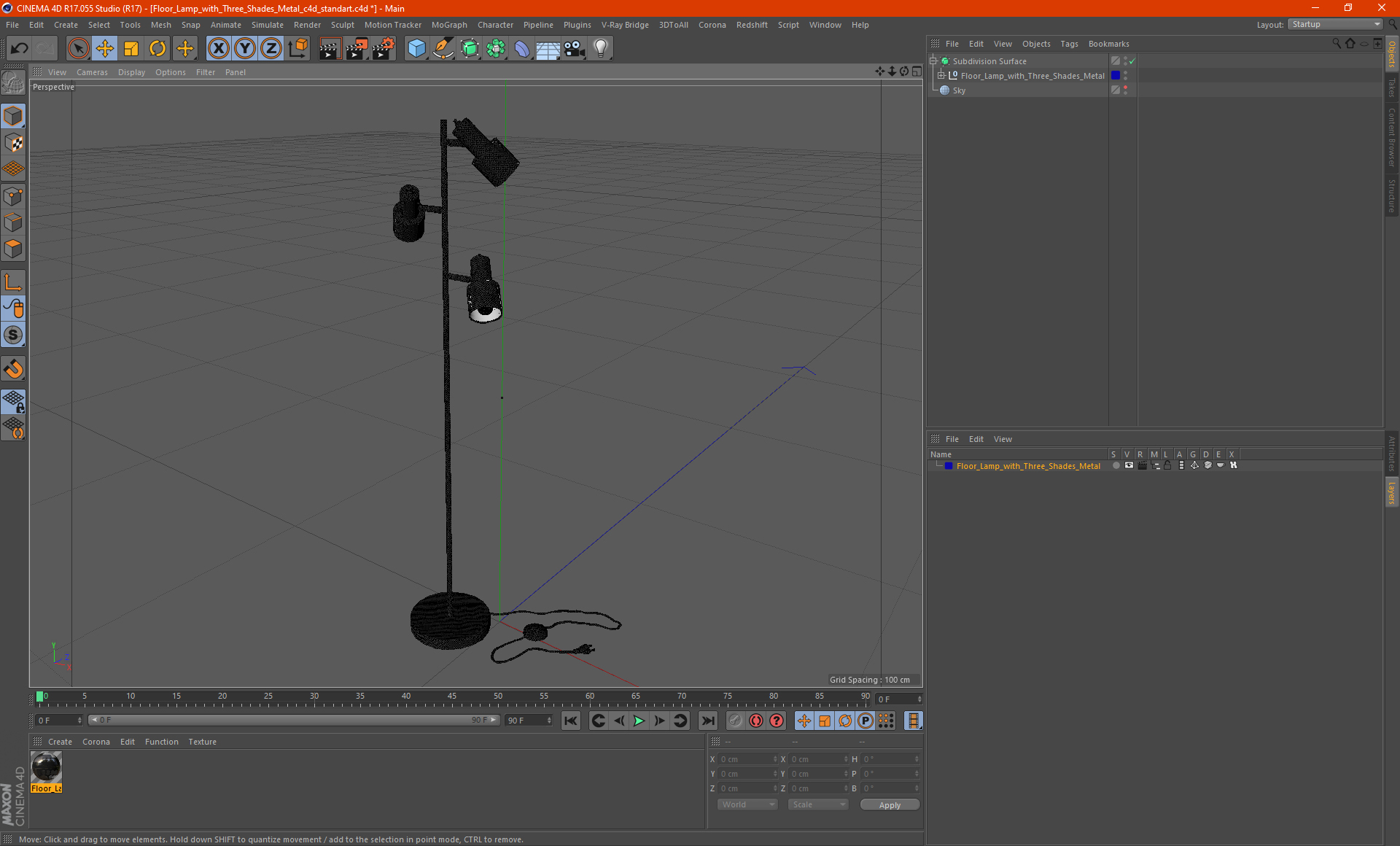The image size is (1400, 846).
Task: Toggle X axis lock
Action: 218,49
